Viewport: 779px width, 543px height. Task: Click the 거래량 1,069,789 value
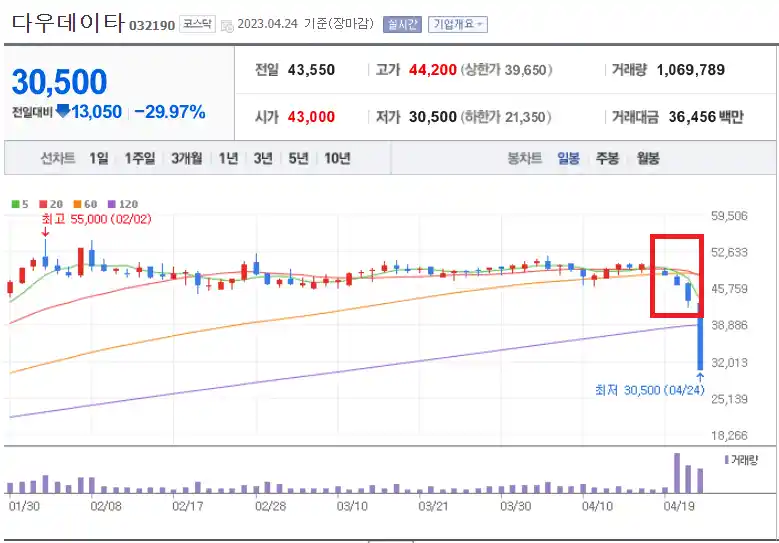point(691,70)
